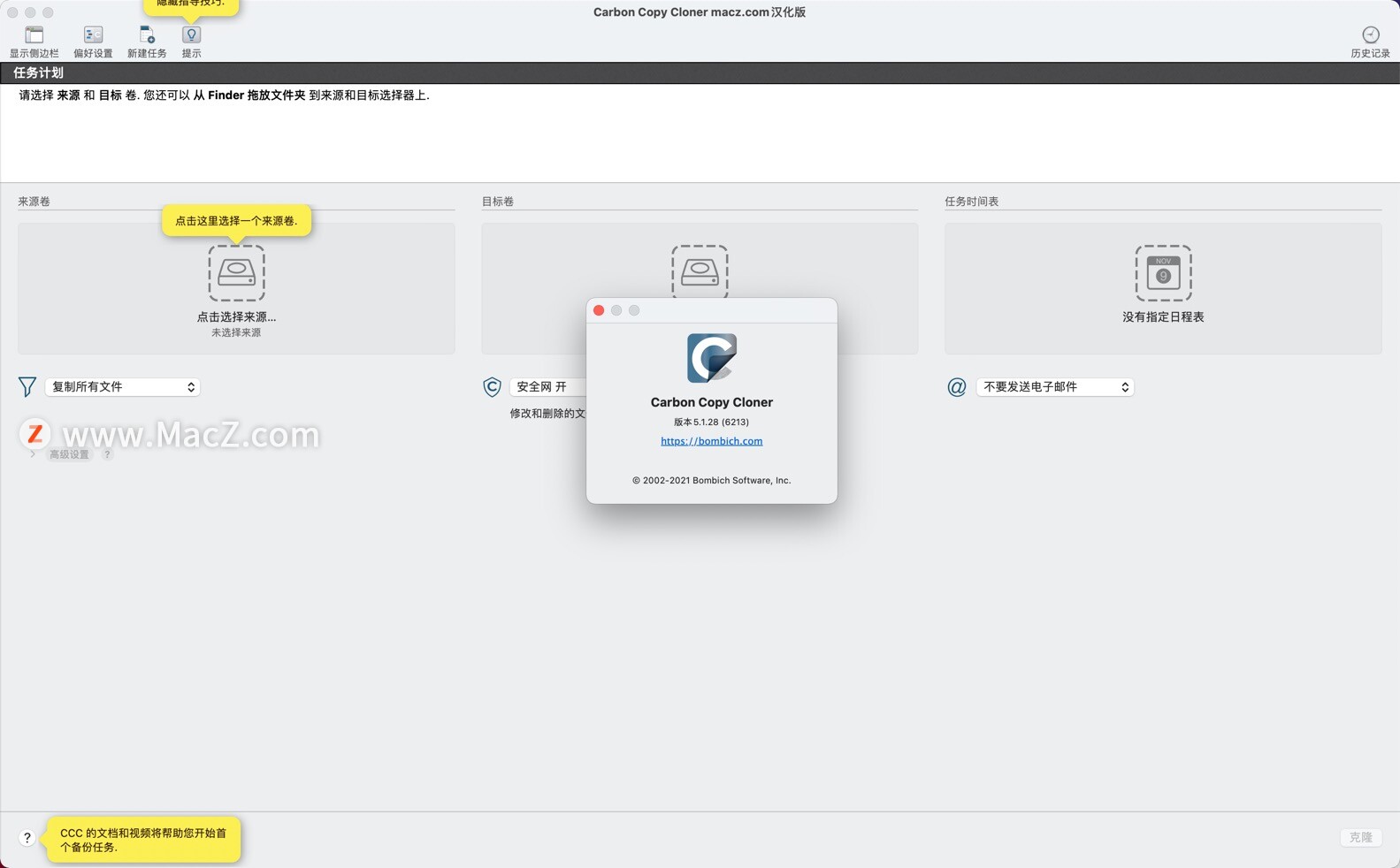Click the email @ icon

pos(956,387)
